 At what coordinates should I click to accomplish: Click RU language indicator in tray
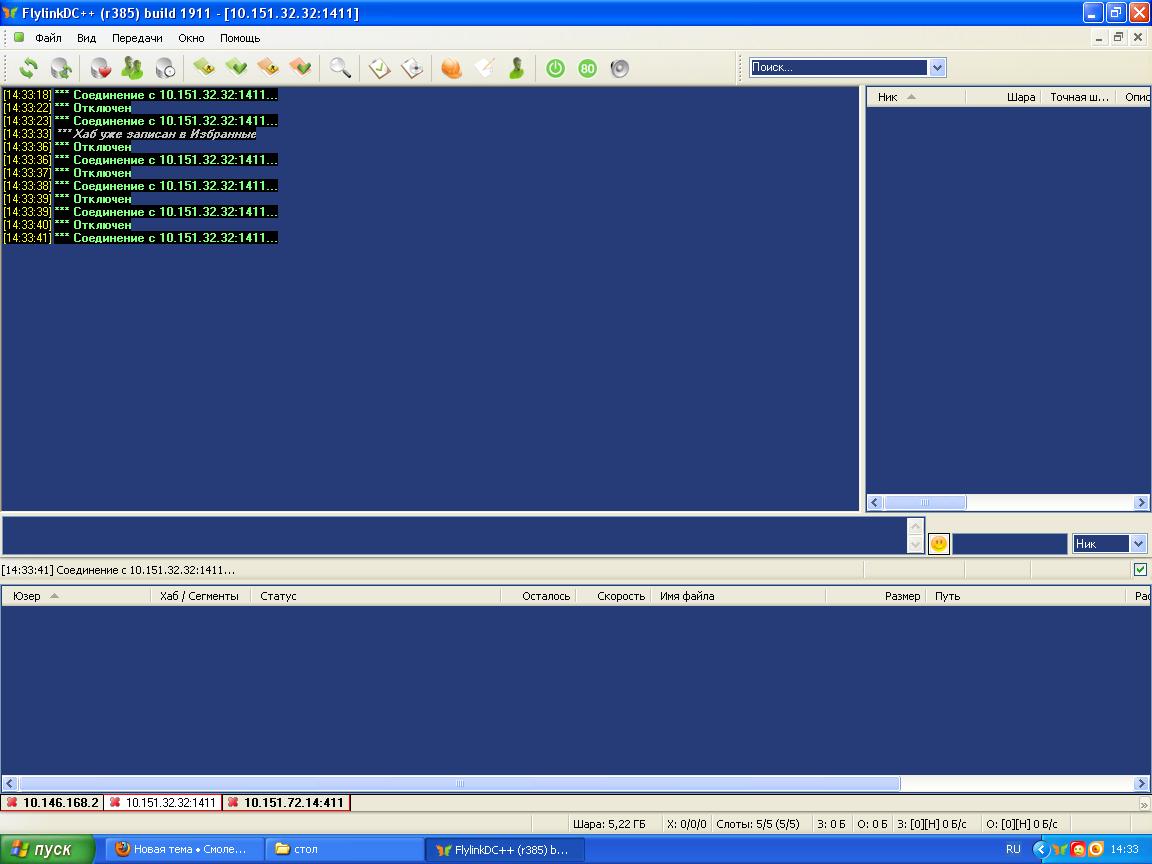1013,849
